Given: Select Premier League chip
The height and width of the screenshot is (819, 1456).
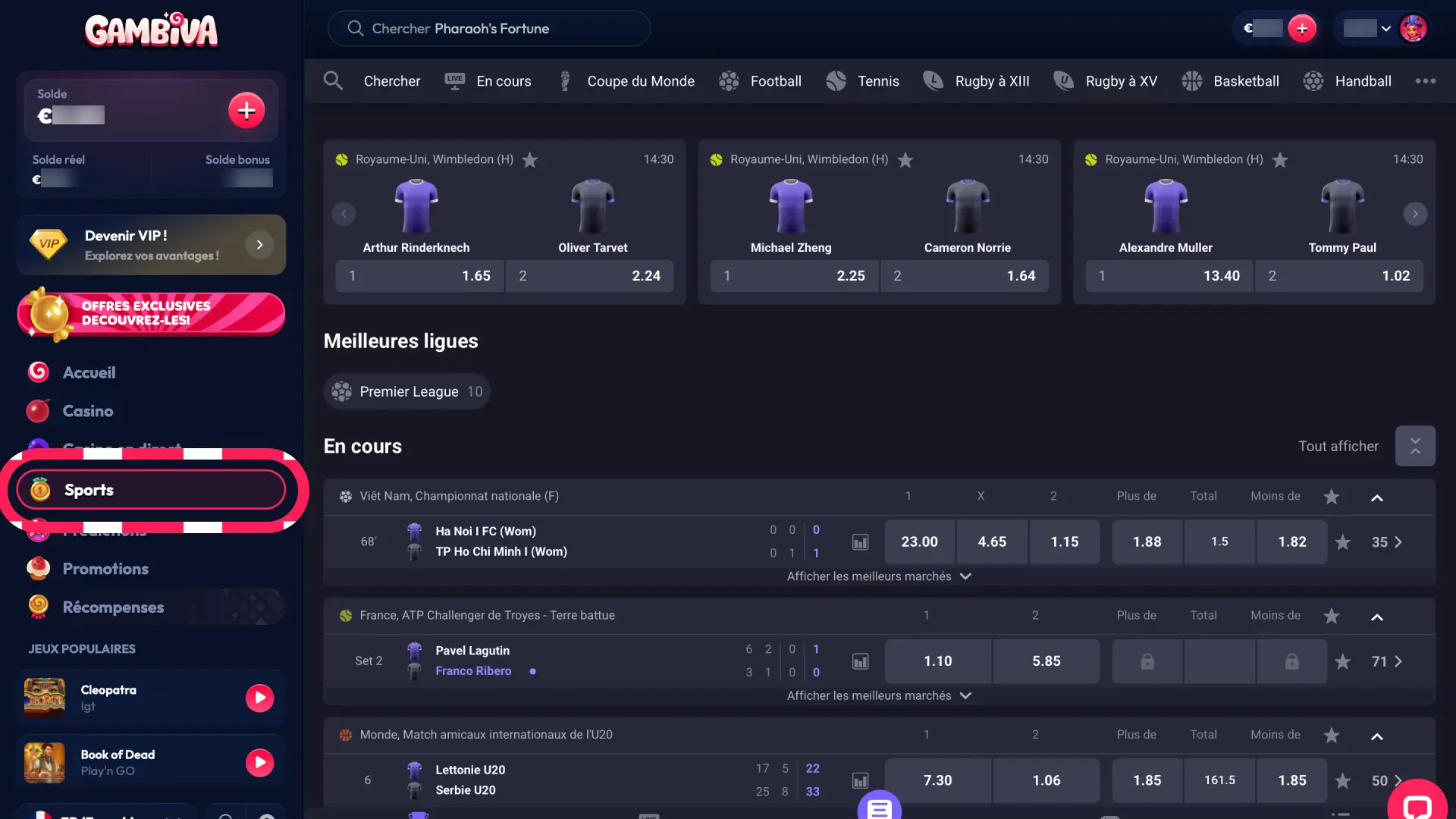Looking at the screenshot, I should click(407, 391).
